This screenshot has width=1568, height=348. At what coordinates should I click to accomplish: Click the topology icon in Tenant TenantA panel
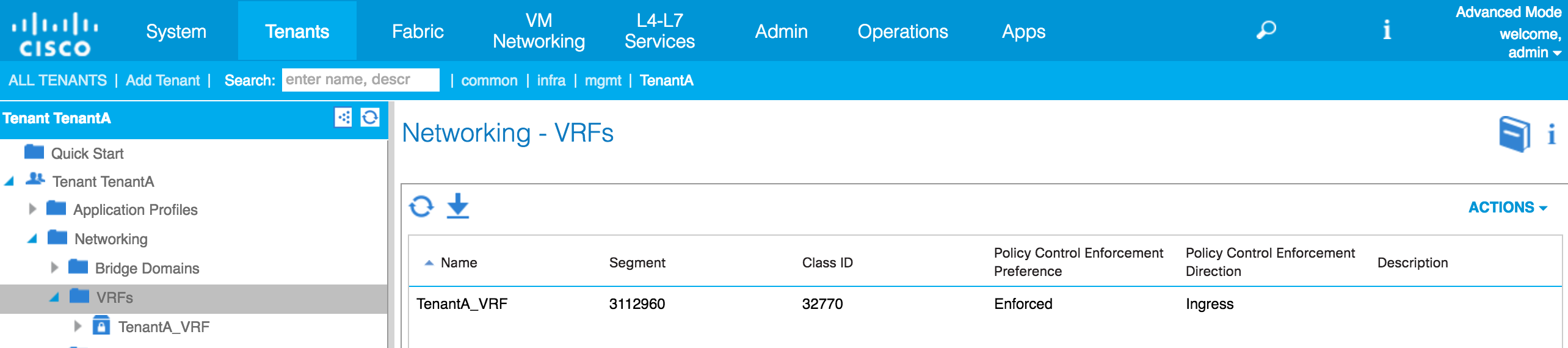point(343,117)
